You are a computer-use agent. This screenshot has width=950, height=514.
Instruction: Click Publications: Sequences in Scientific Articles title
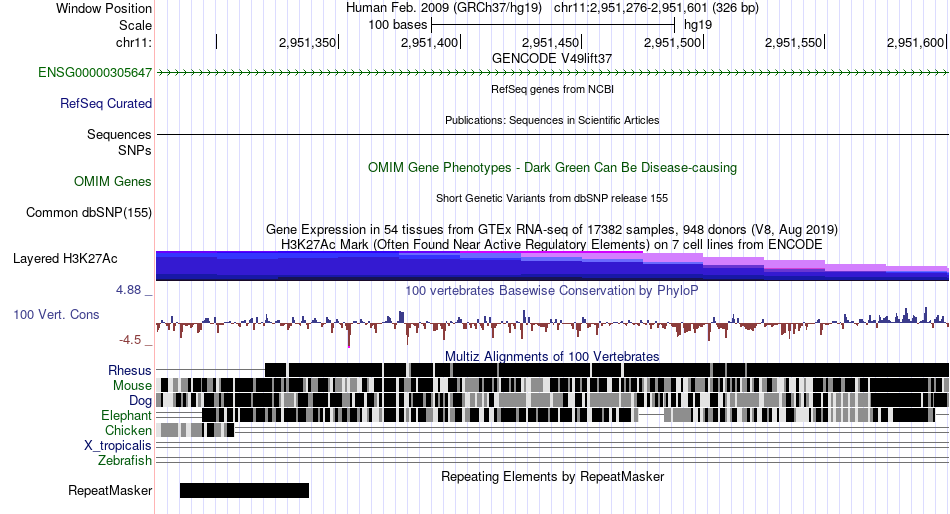[x=552, y=120]
